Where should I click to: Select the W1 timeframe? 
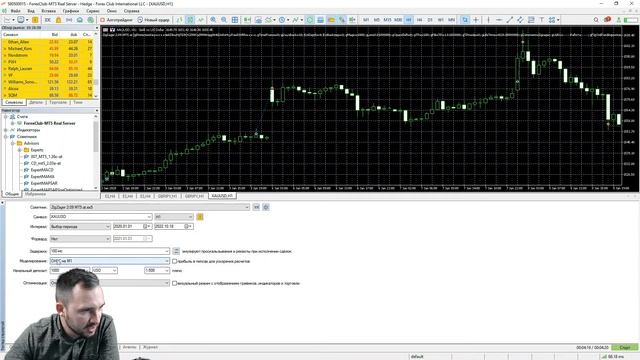click(440, 20)
